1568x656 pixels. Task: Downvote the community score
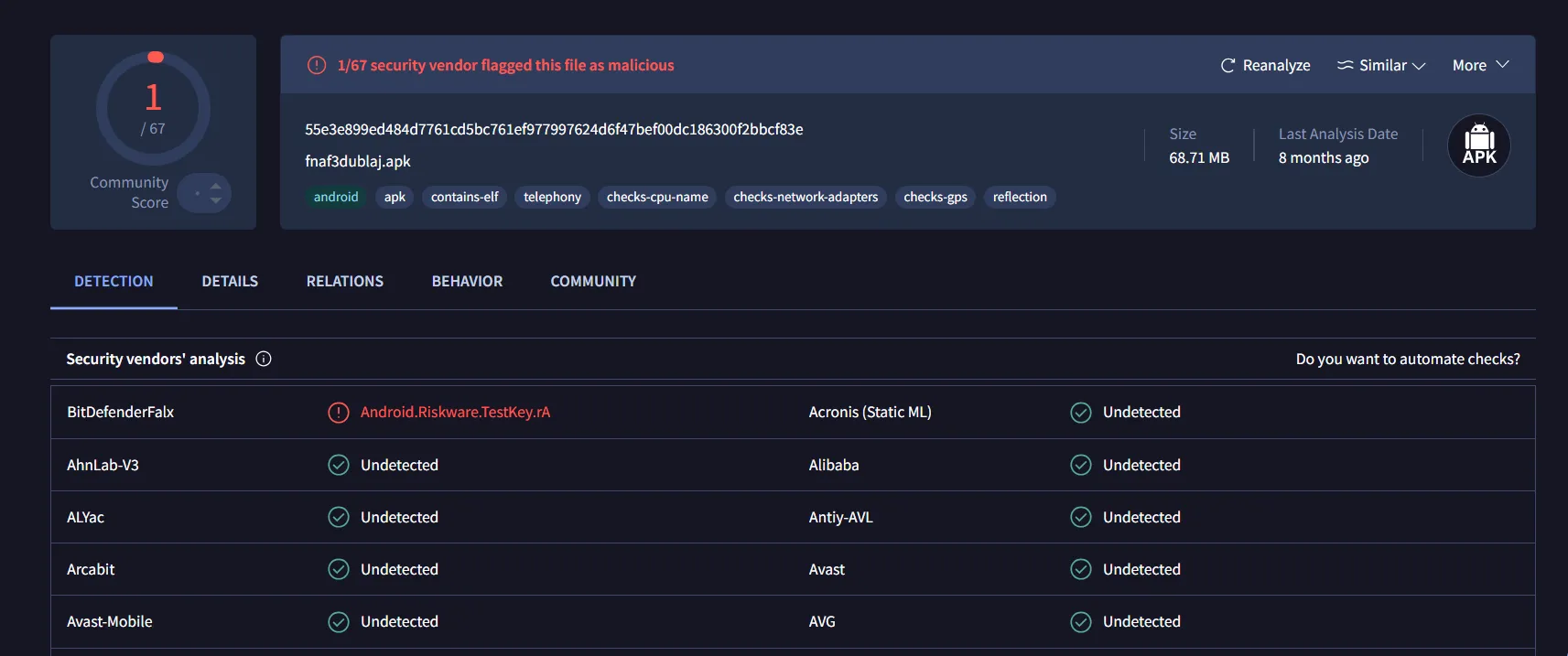tap(216, 200)
